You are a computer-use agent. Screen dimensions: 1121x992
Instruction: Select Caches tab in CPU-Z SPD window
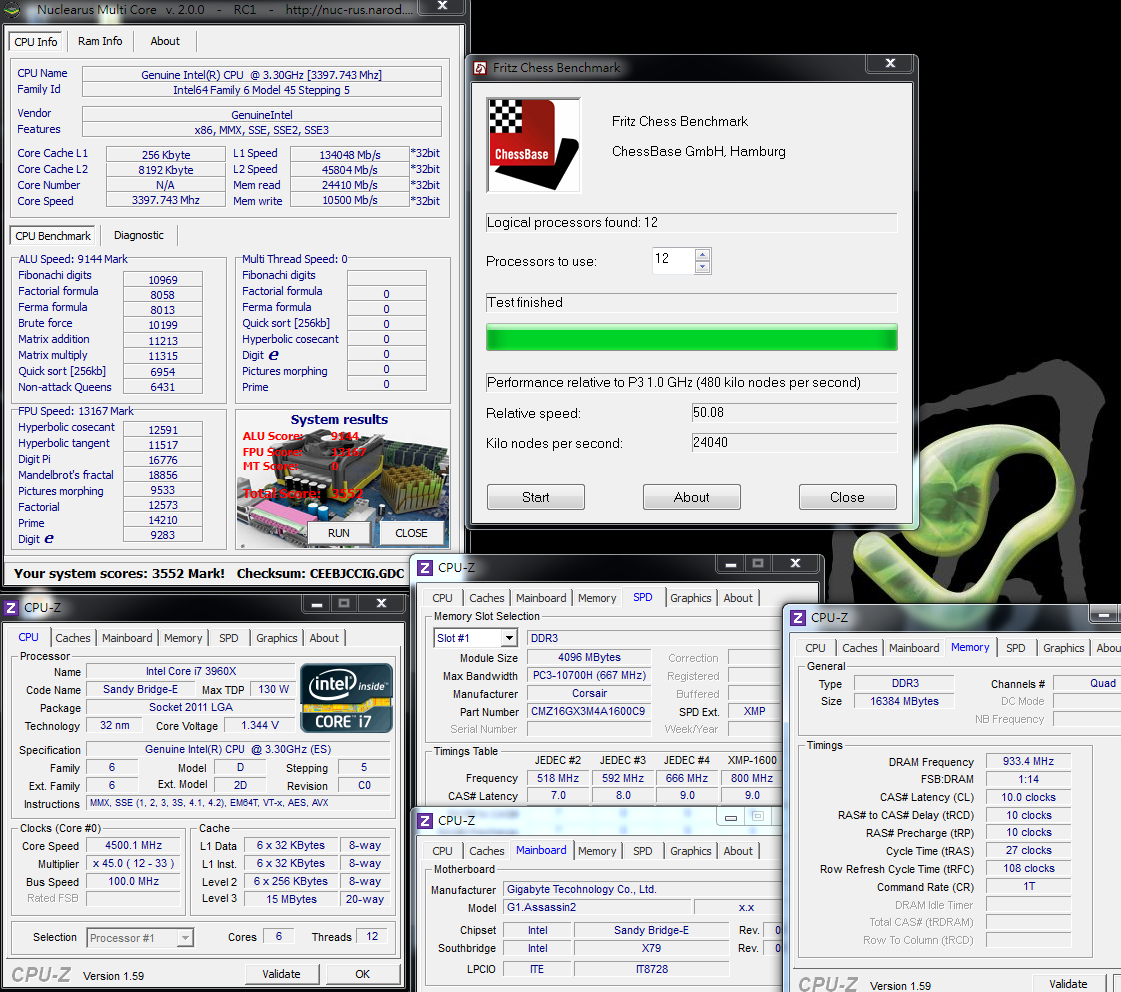487,597
